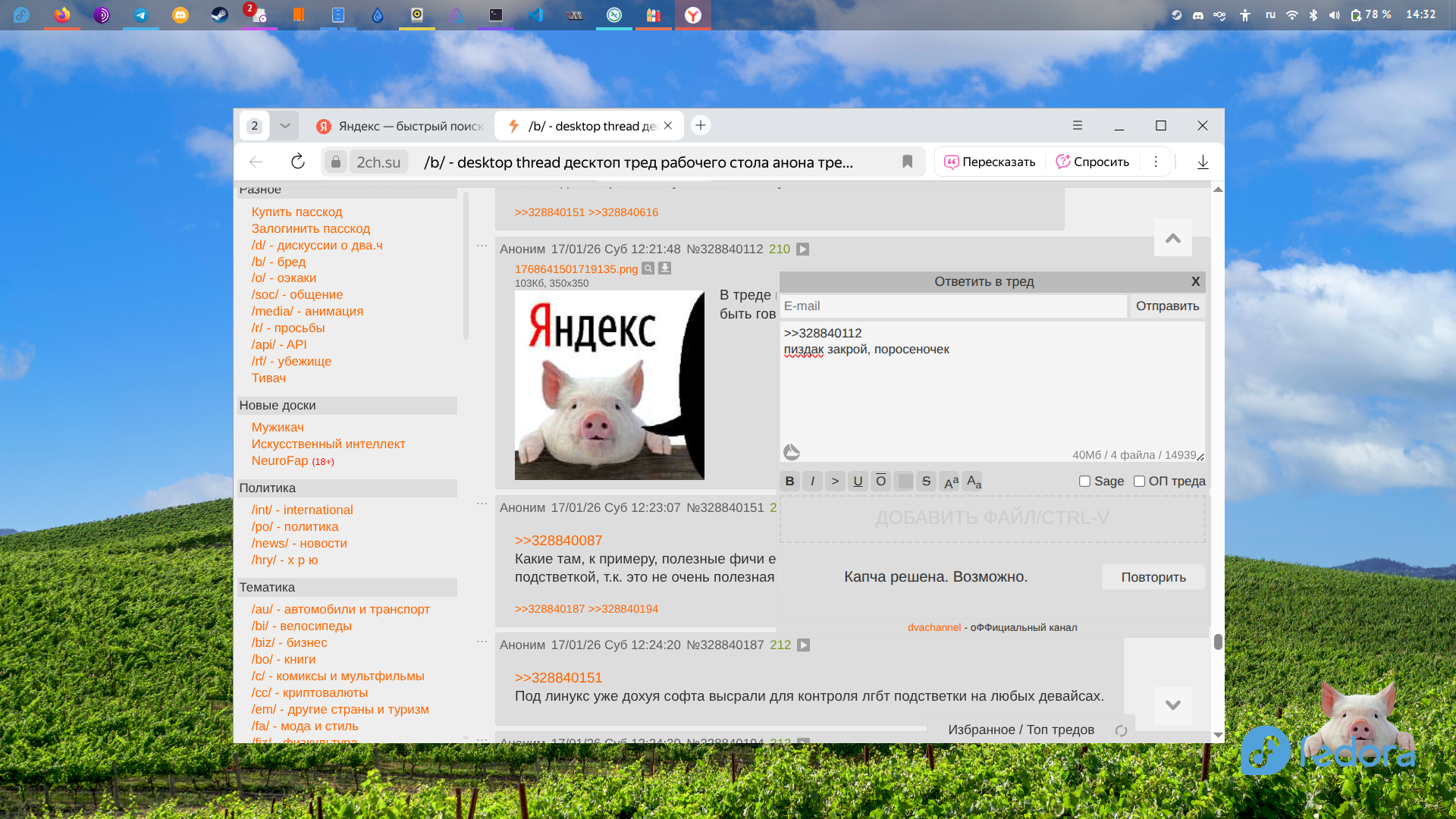Reload the current page
Image resolution: width=1456 pixels, height=819 pixels.
pyautogui.click(x=297, y=162)
